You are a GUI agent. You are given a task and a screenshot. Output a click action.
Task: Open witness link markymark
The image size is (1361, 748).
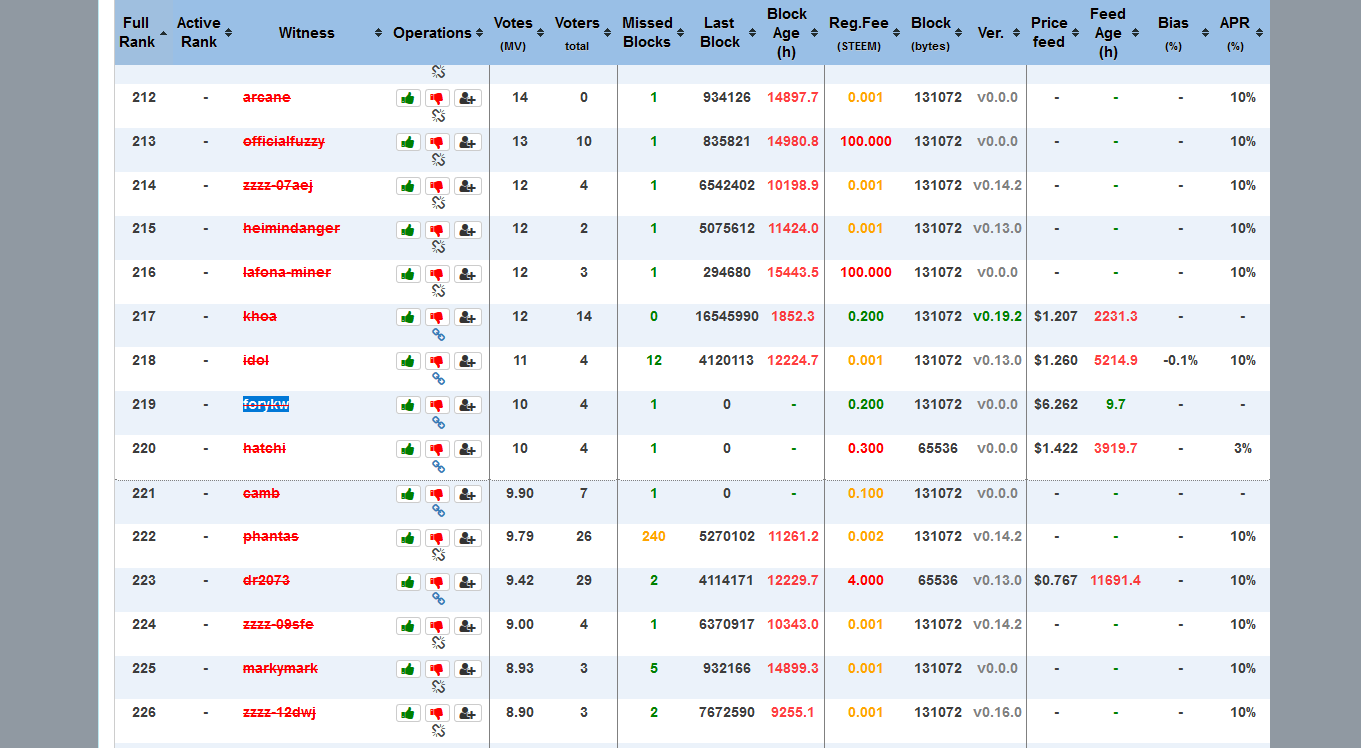coord(280,668)
